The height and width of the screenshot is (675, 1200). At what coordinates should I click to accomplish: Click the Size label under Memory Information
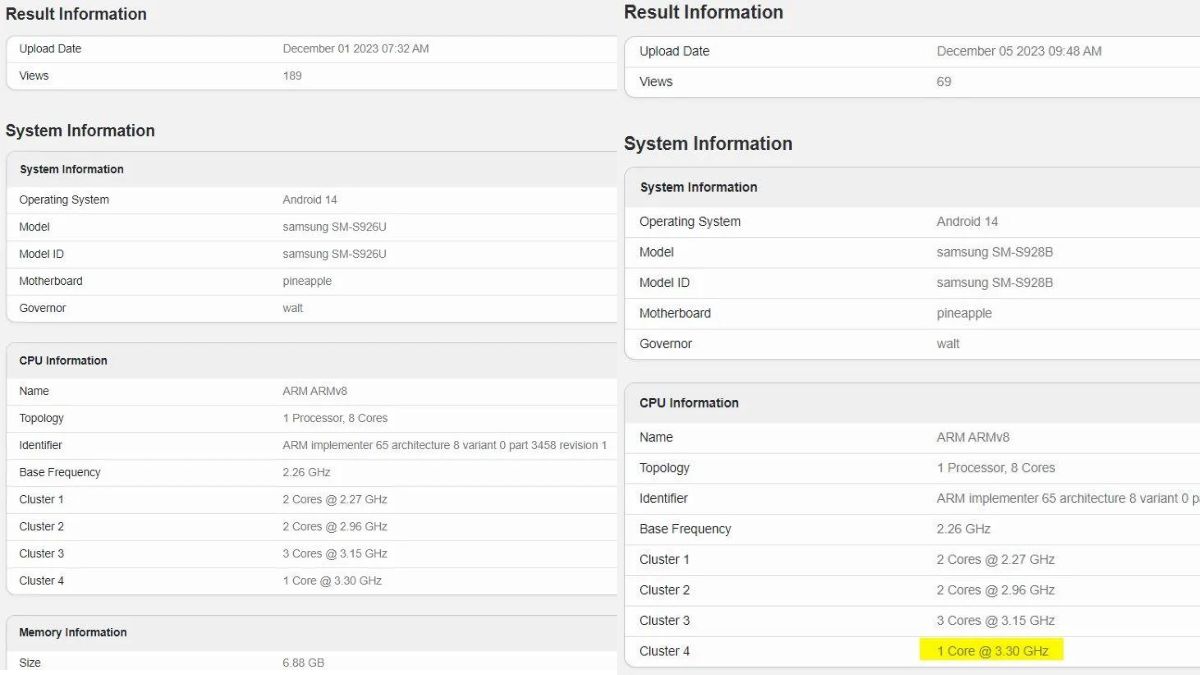coord(30,663)
